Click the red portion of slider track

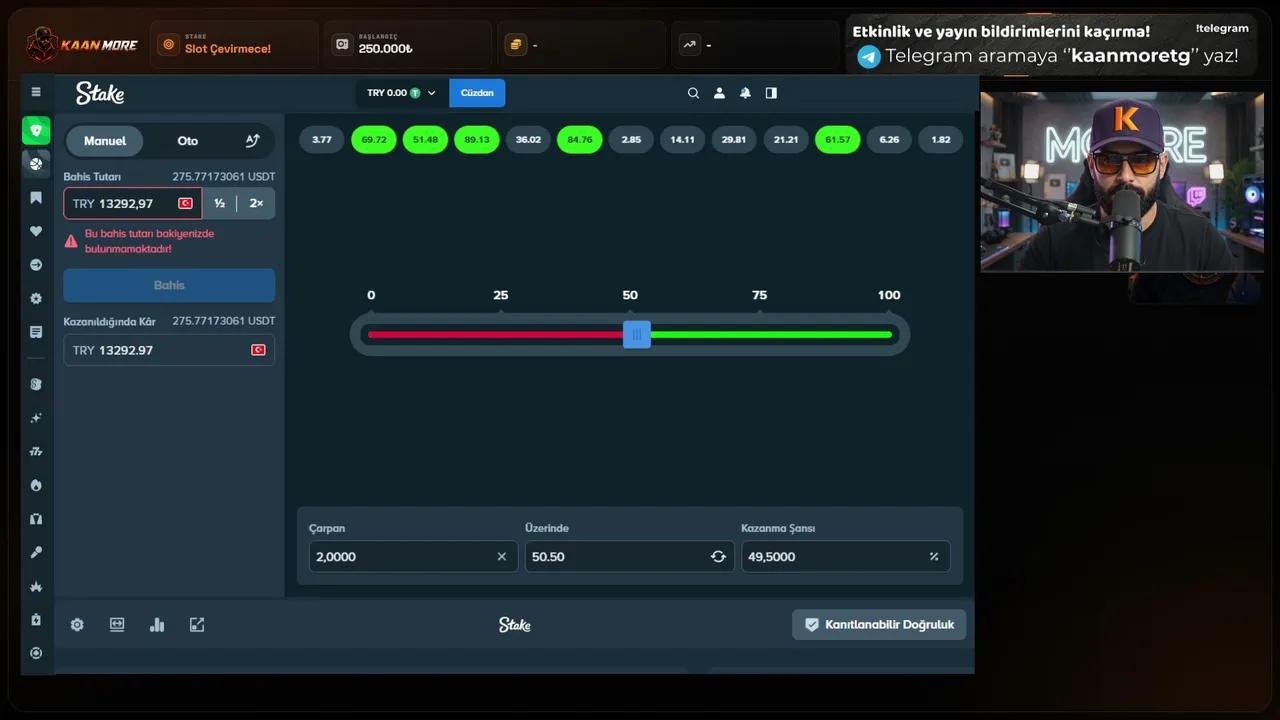(495, 334)
